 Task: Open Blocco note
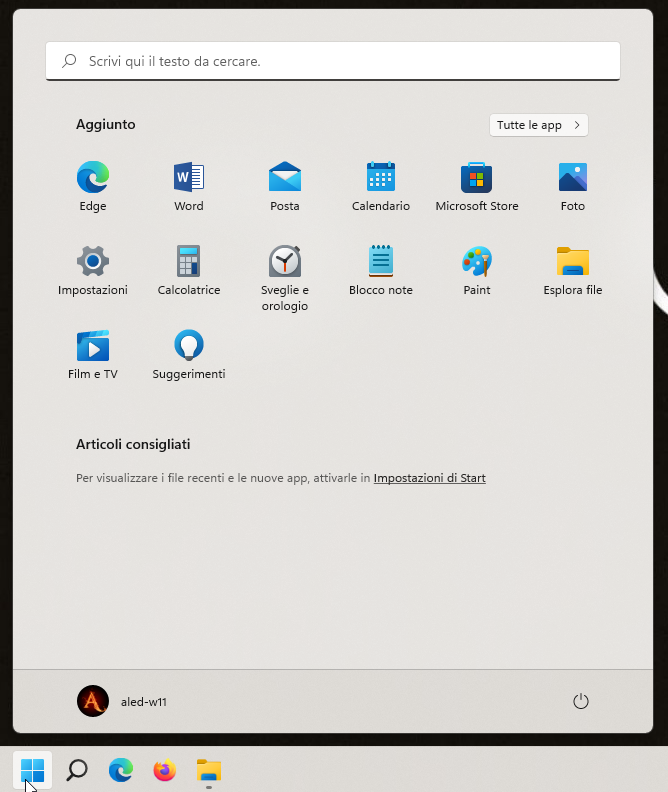click(381, 270)
